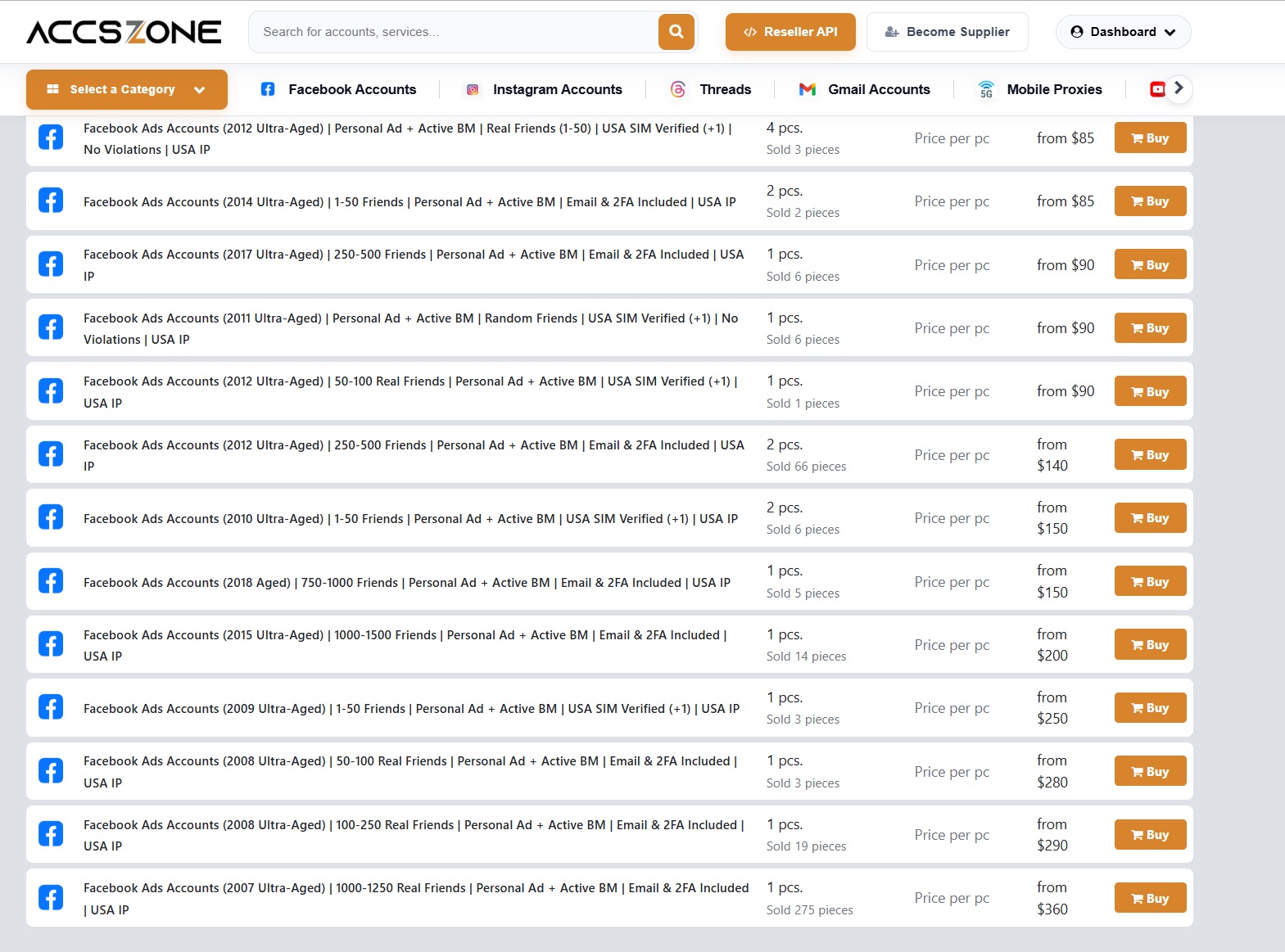Click the 5G Mobile Proxies icon
The width and height of the screenshot is (1285, 952).
coord(986,89)
